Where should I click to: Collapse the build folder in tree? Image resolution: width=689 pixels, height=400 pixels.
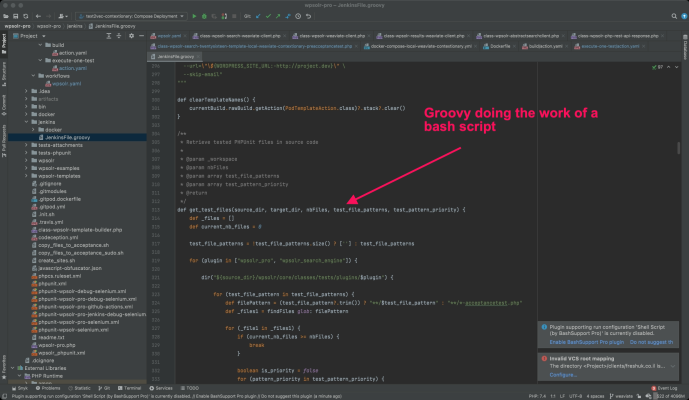[40, 45]
